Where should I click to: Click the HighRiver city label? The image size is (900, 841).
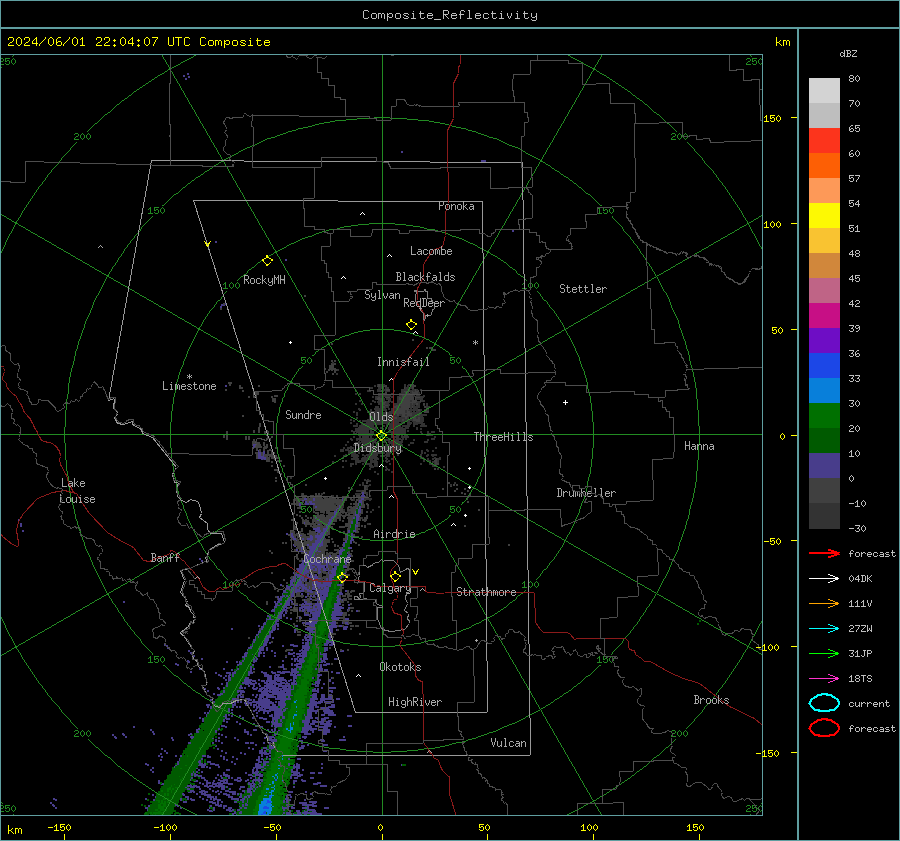415,702
